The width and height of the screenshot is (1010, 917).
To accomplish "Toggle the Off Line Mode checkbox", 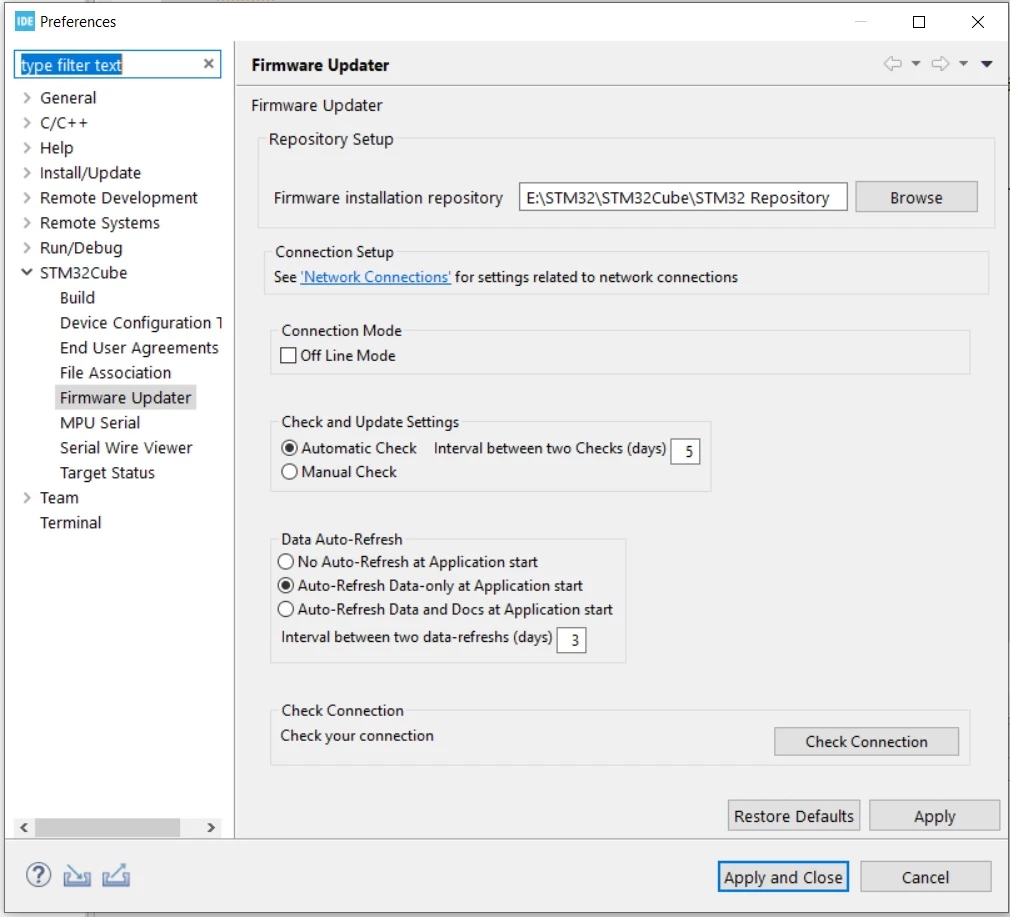I will 288,355.
